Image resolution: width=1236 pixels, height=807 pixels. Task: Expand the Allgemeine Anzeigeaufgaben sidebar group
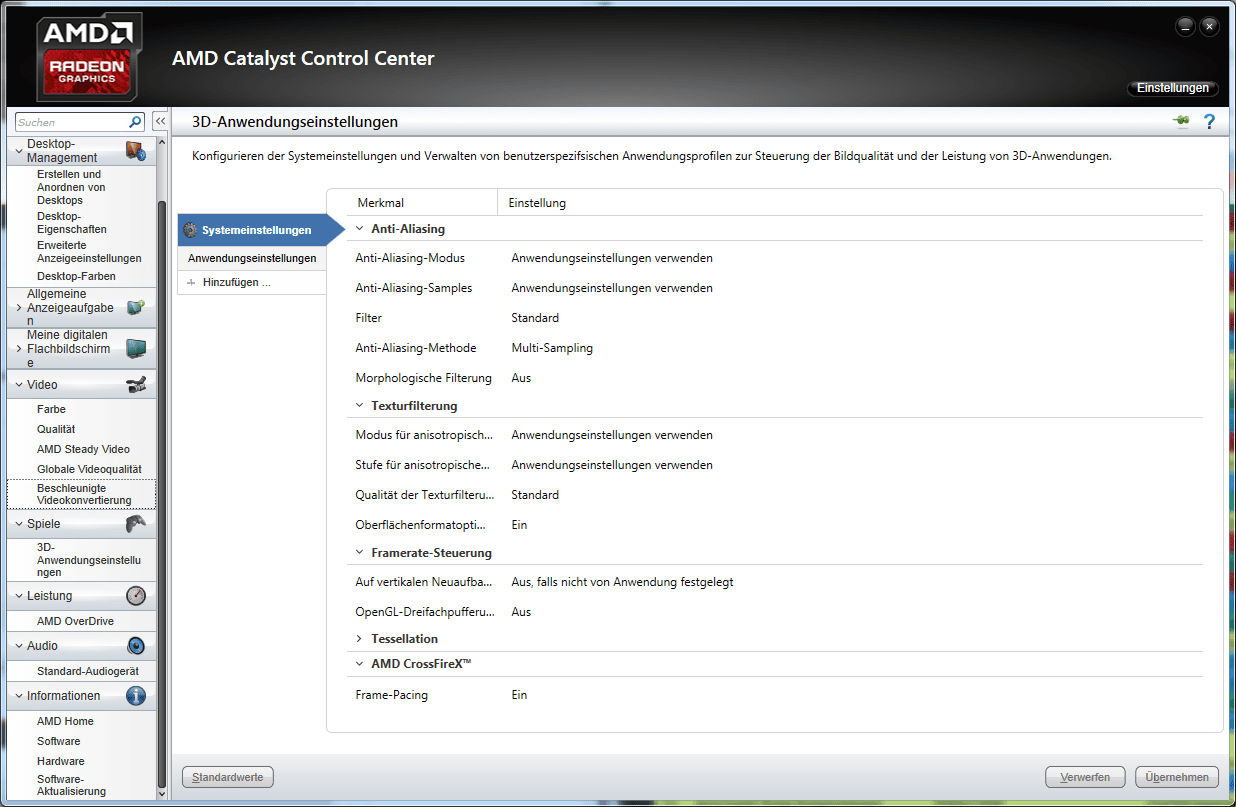tap(19, 308)
